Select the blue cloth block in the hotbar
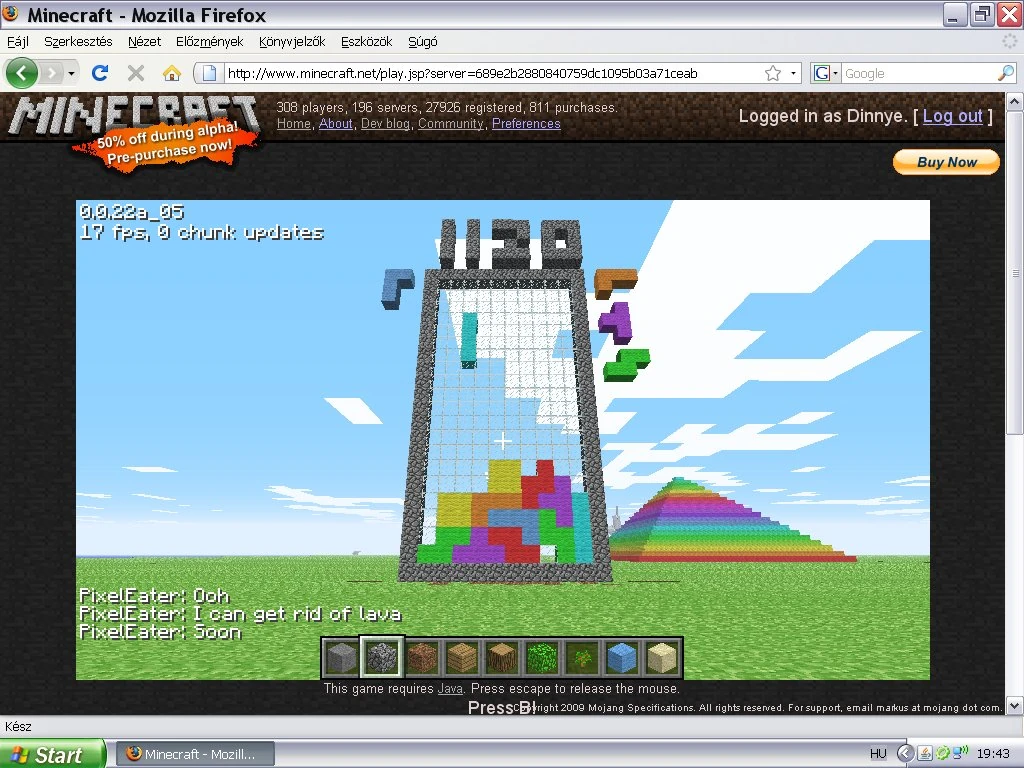 click(x=622, y=657)
